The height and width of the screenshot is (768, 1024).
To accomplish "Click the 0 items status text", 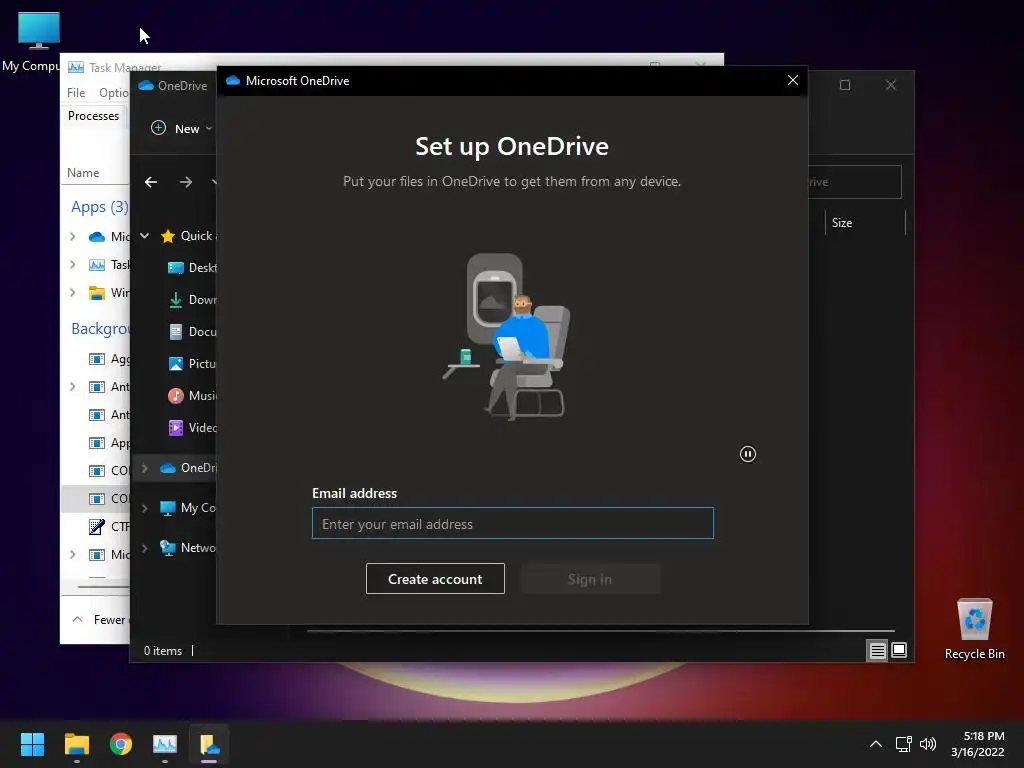I will pos(163,650).
